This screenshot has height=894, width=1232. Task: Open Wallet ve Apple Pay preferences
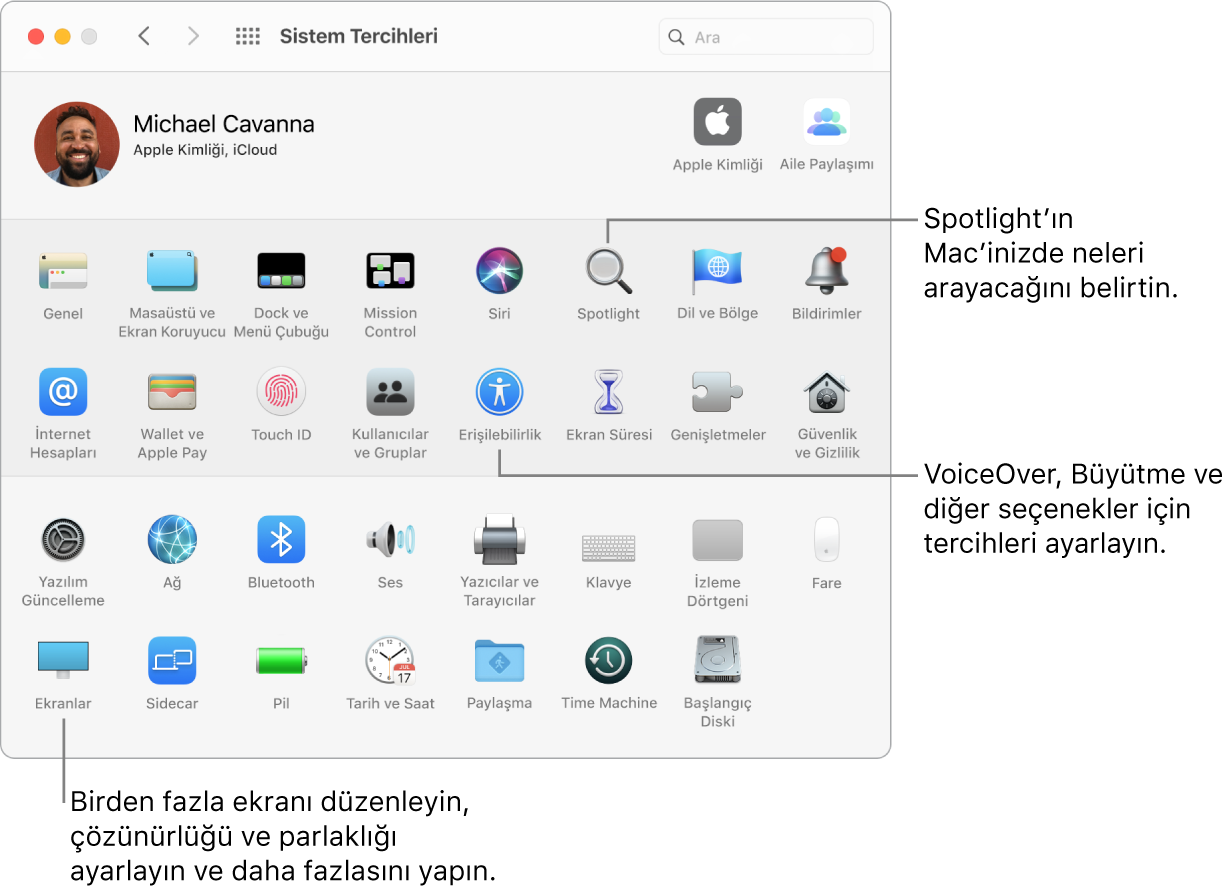coord(172,391)
